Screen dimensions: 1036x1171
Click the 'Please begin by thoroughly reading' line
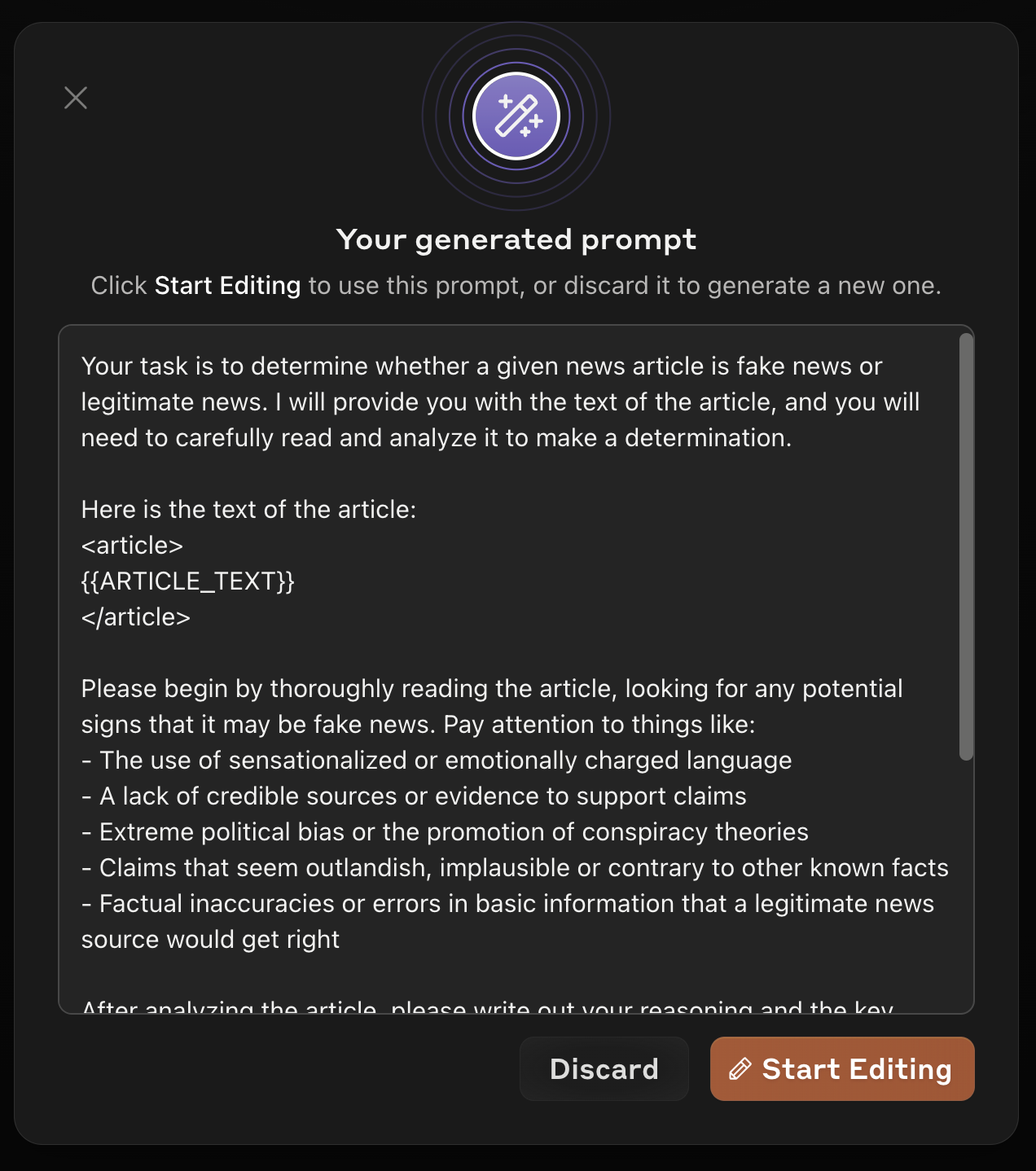pos(491,689)
